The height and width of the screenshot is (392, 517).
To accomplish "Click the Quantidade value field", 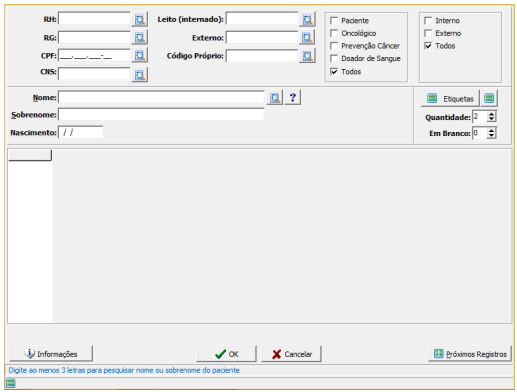I will pyautogui.click(x=480, y=117).
